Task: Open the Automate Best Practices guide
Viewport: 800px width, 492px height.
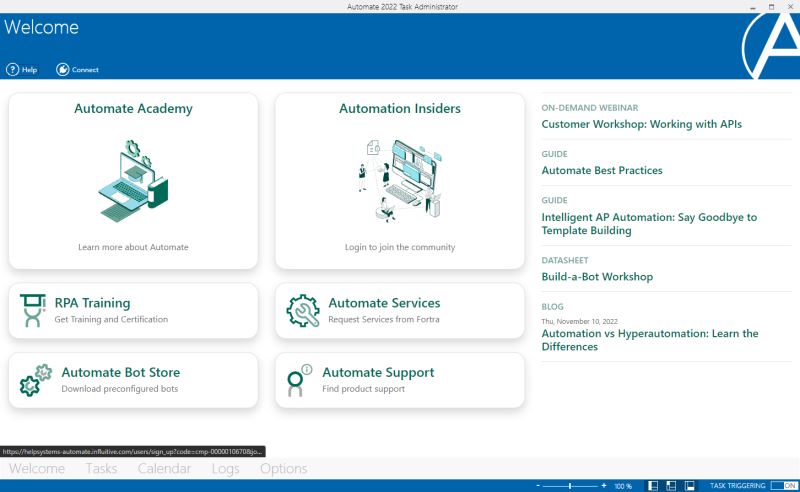Action: tap(602, 170)
